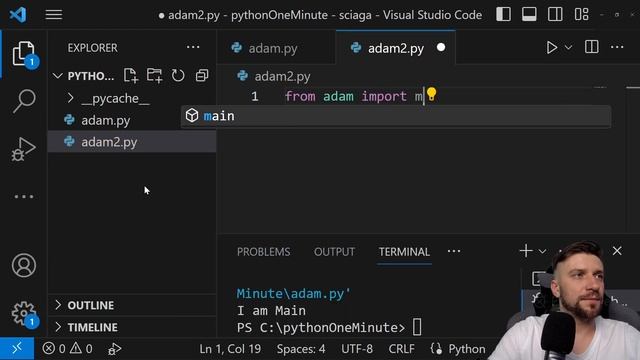Open the Accounts menu
Viewport: 640px width, 360px height.
[24, 265]
